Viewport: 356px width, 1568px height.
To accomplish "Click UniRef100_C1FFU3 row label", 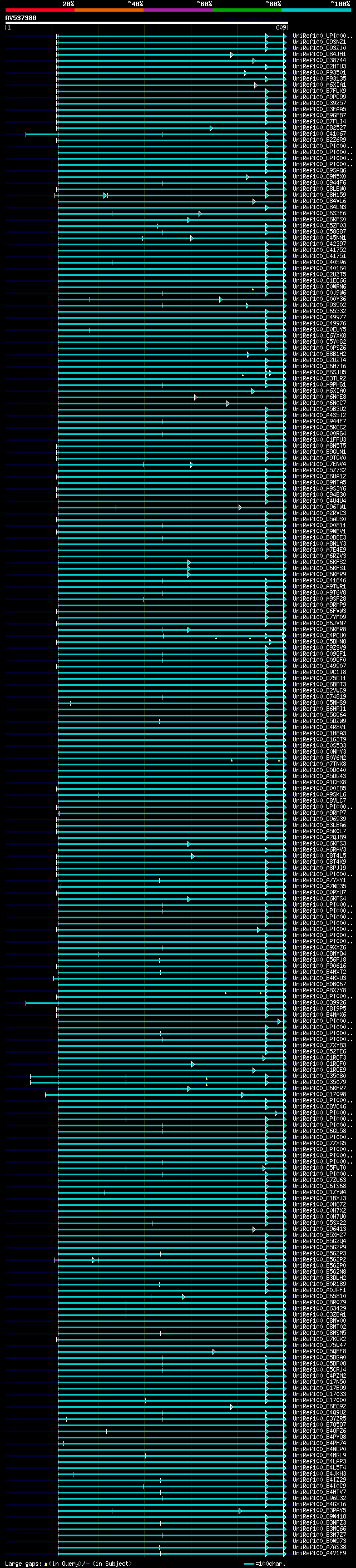I will (319, 439).
